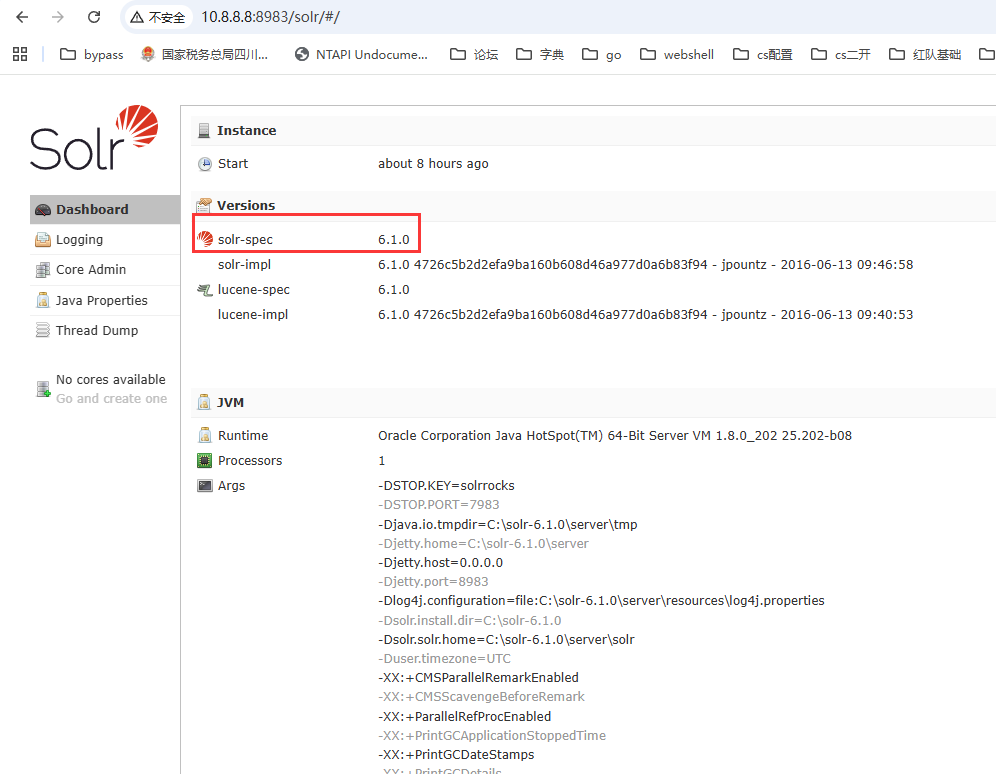Open the NTAPI Undocume... bookmark
Viewport: 996px width, 774px height.
[x=361, y=55]
